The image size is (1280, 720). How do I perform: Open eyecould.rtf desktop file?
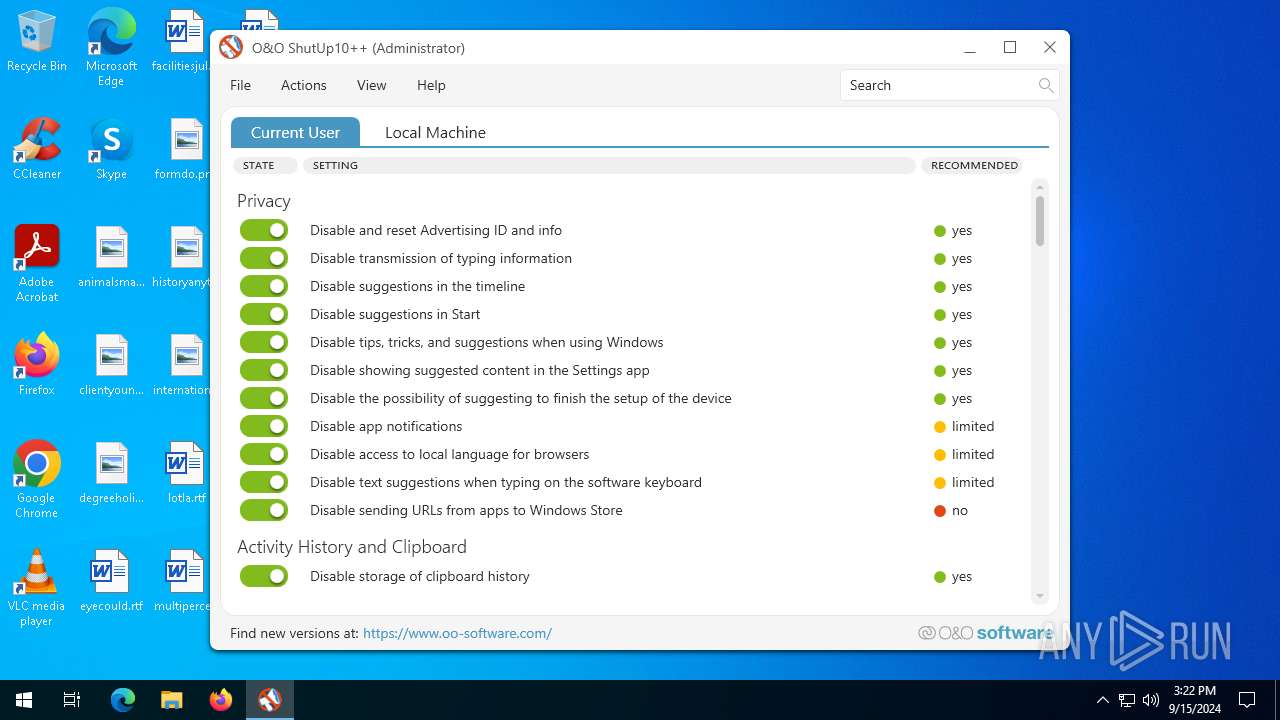point(111,581)
